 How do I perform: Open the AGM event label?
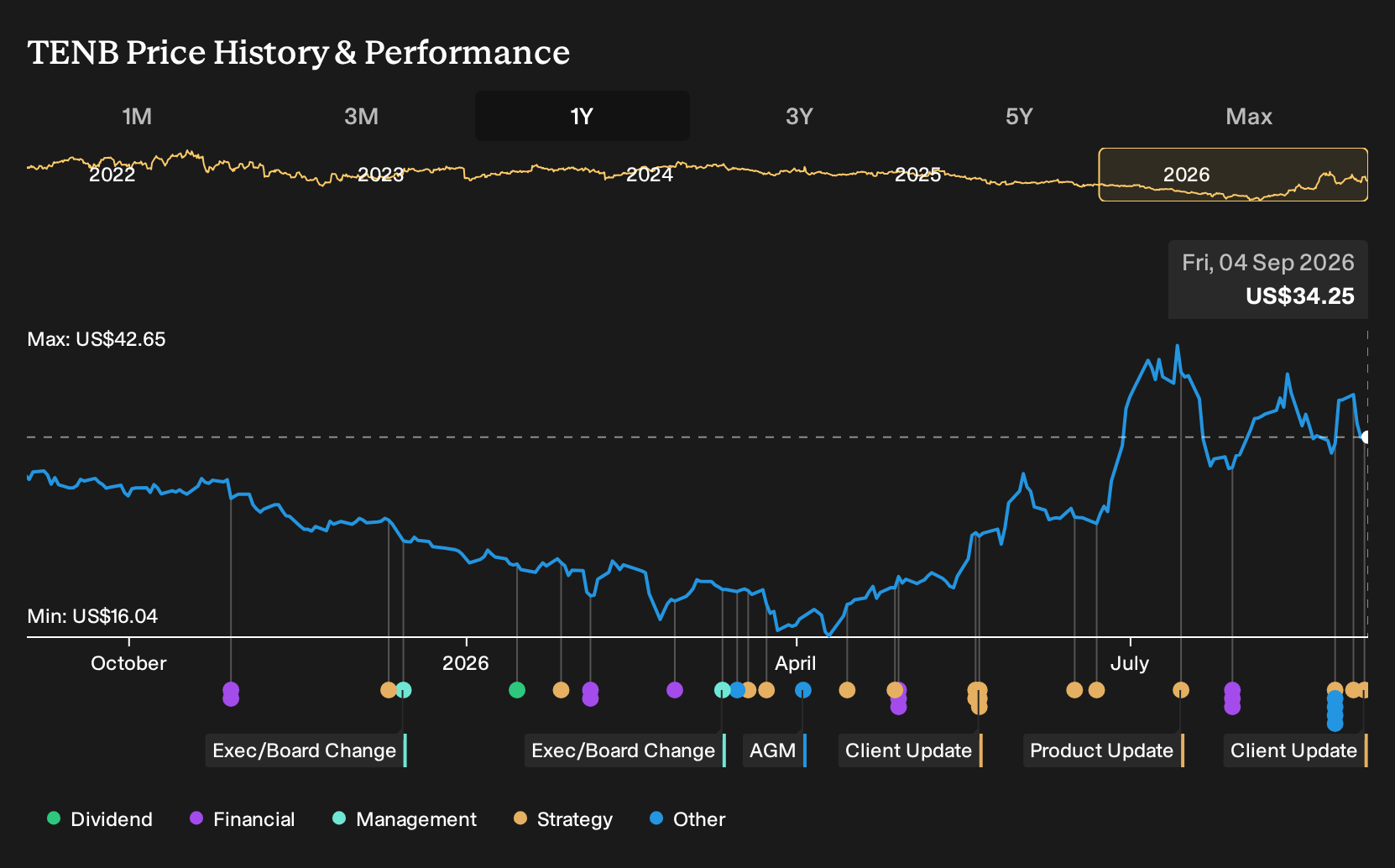click(775, 750)
